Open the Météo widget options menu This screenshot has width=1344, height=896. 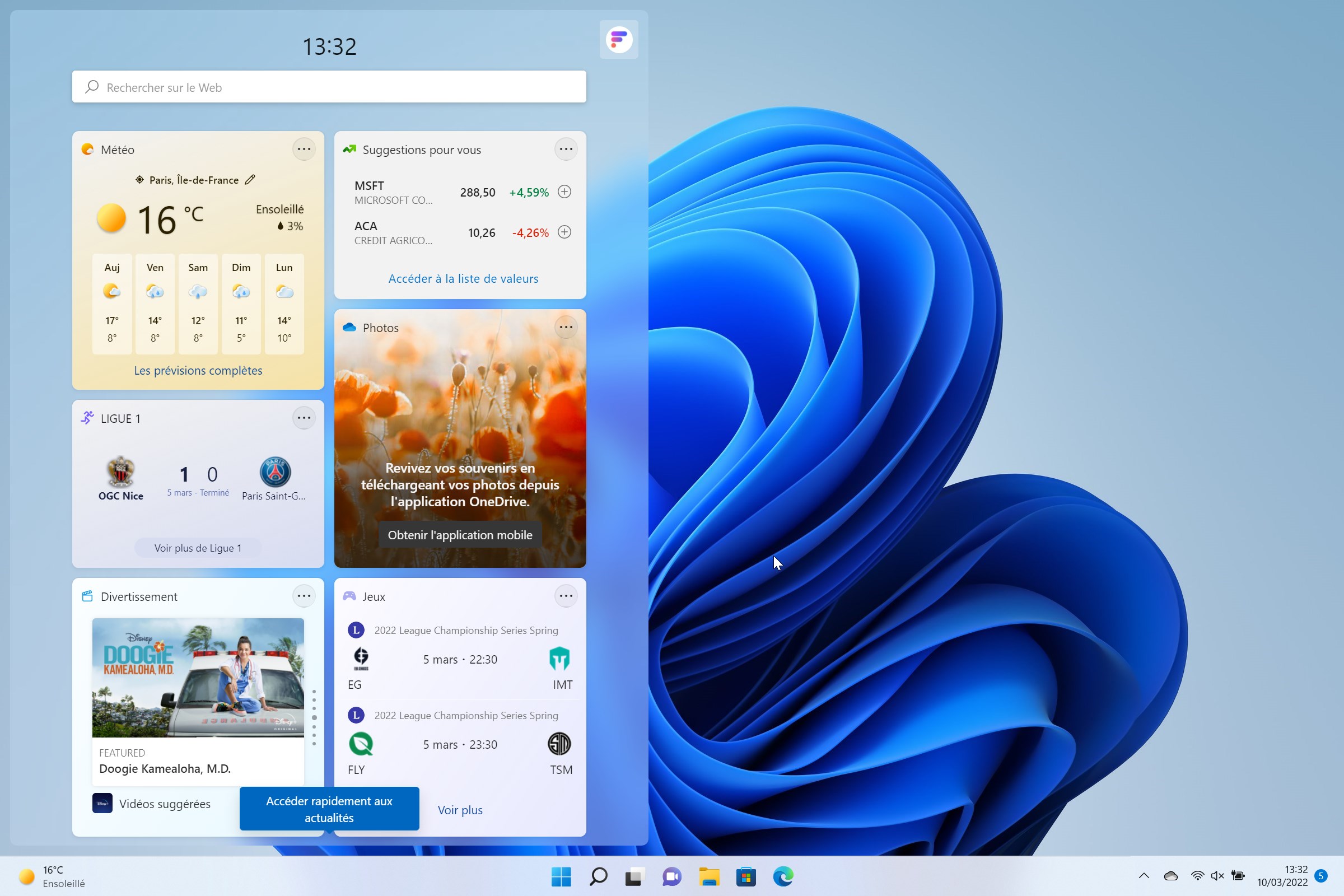pyautogui.click(x=304, y=150)
